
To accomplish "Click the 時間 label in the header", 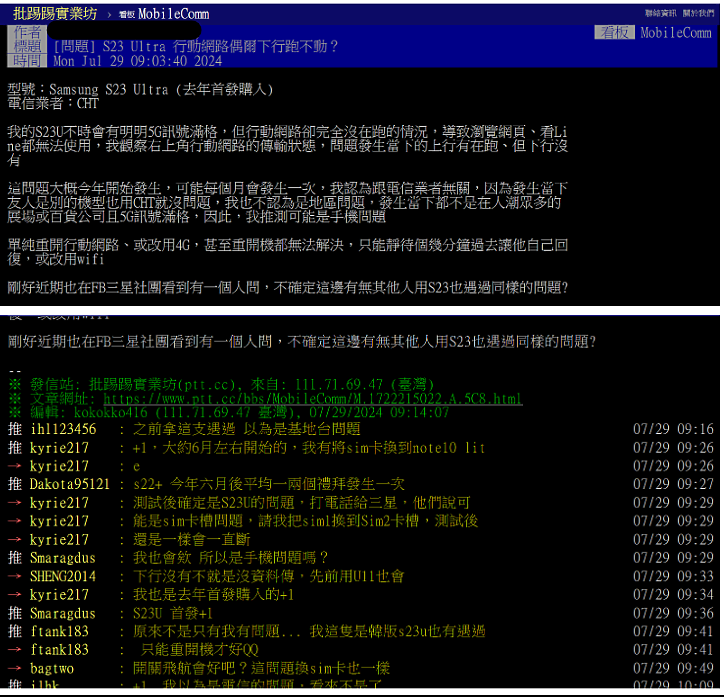I will click(27, 60).
